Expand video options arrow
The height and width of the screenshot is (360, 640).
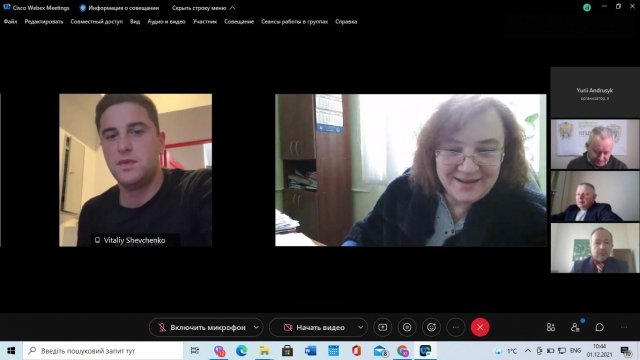click(x=360, y=327)
